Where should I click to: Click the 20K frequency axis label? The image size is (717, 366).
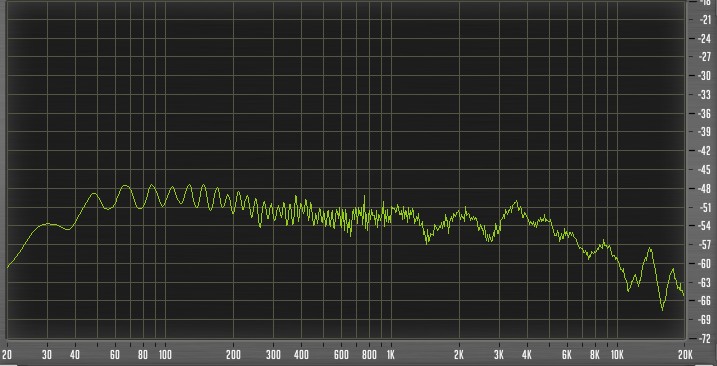pyautogui.click(x=685, y=355)
